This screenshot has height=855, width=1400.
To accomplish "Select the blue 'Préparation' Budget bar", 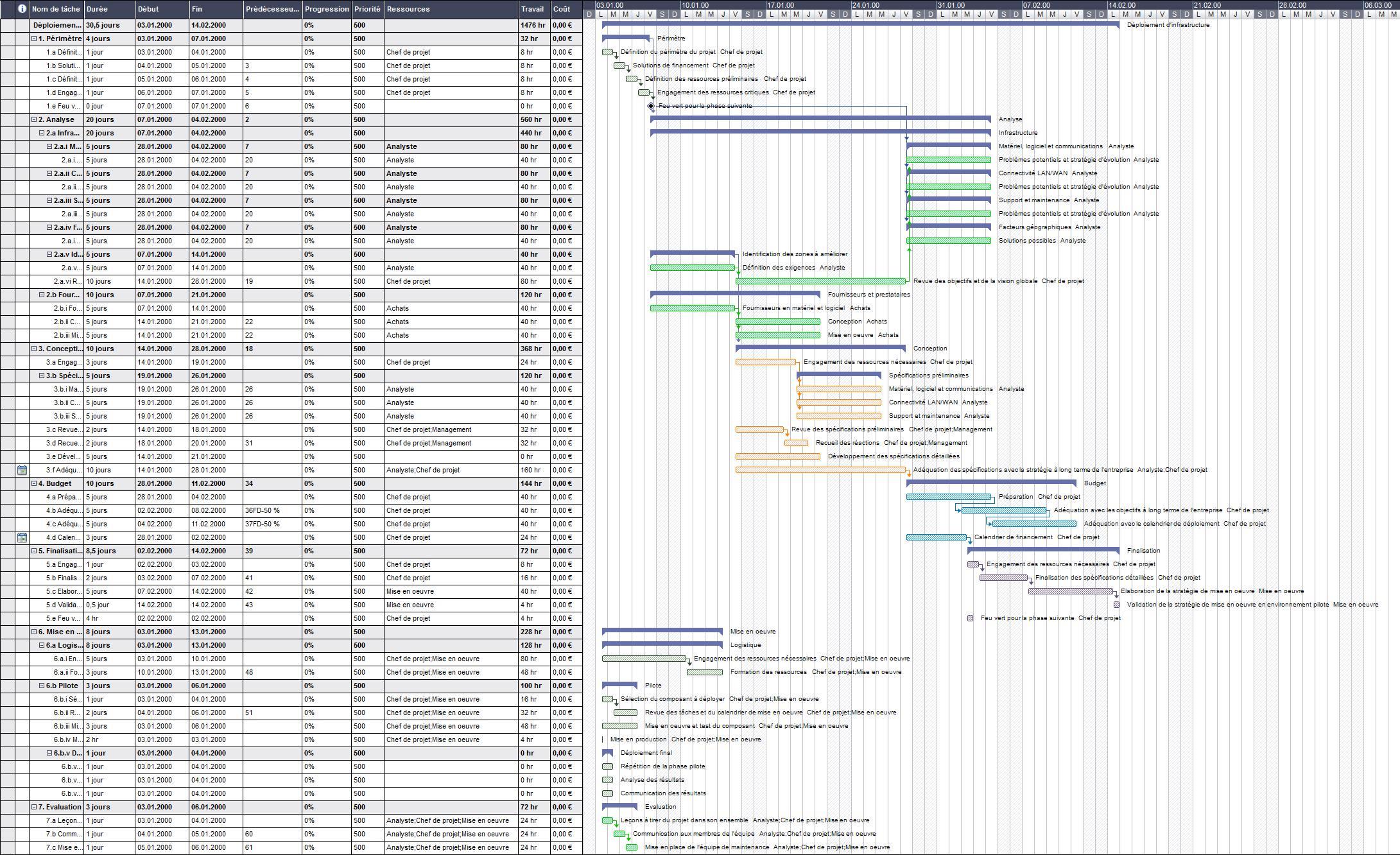I will pyautogui.click(x=949, y=497).
